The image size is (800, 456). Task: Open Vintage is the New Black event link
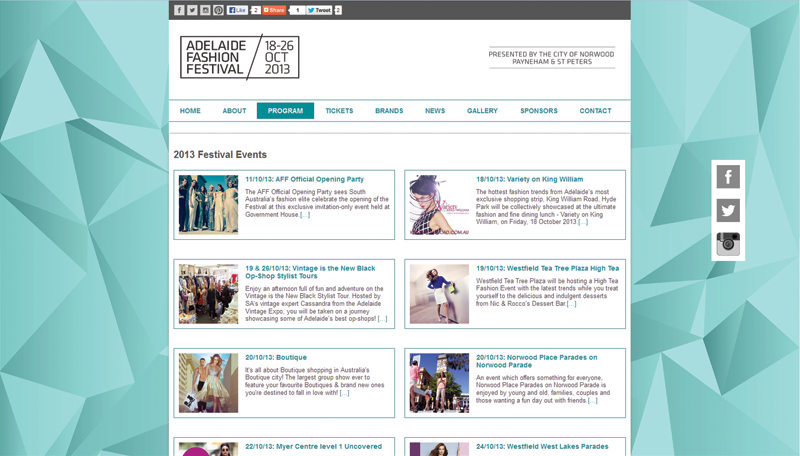(310, 272)
